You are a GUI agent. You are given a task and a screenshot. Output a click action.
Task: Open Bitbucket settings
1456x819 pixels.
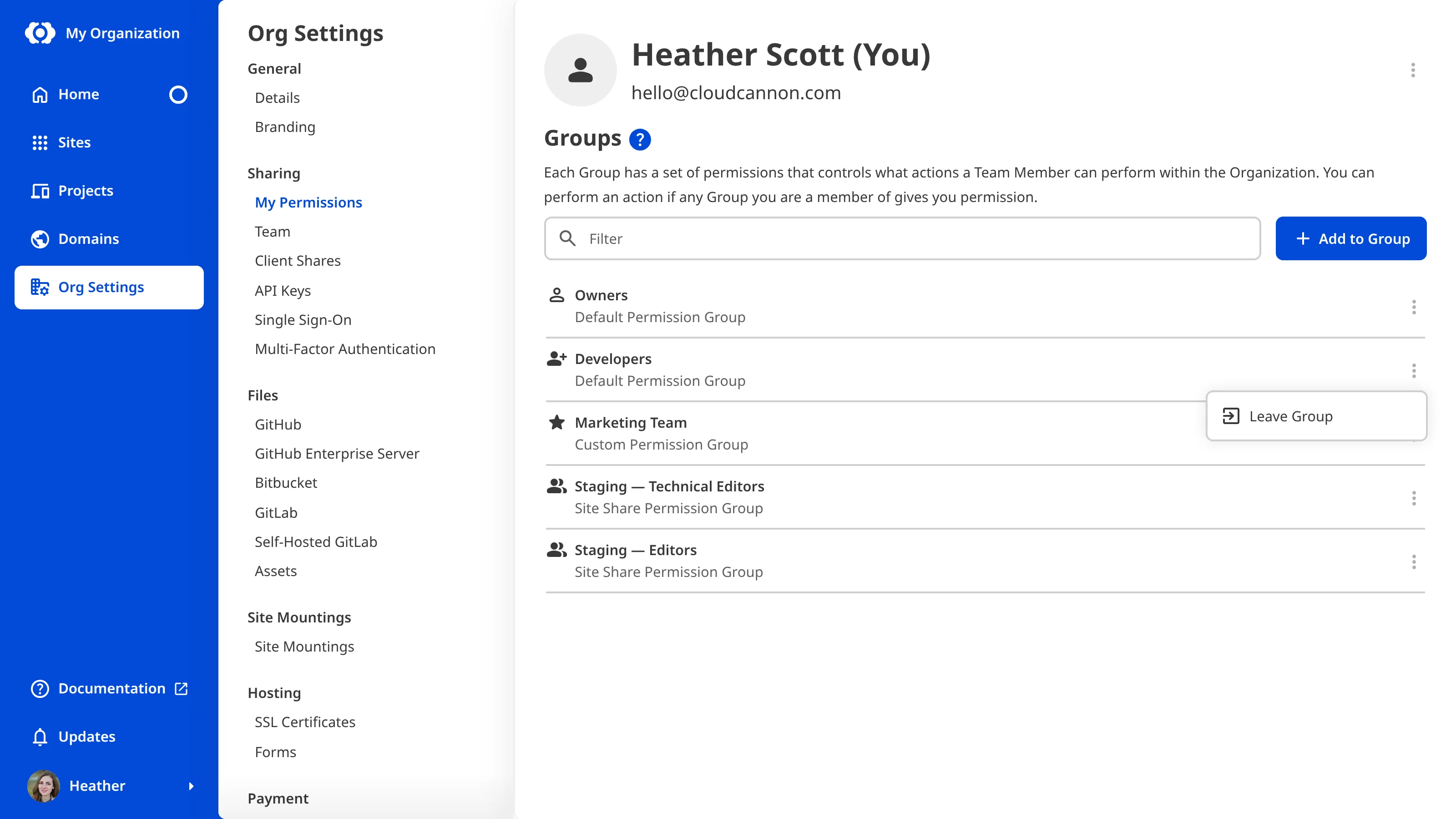pyautogui.click(x=286, y=483)
